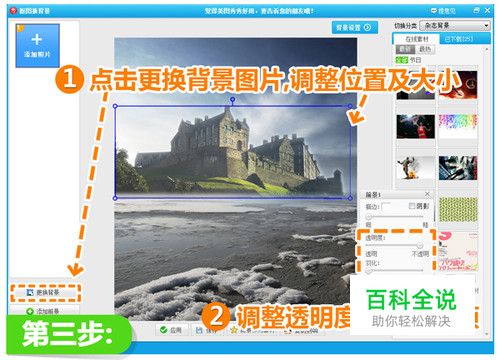Select the 最热 hottest filter tab
Viewport: 500px width, 360px height.
click(x=425, y=49)
